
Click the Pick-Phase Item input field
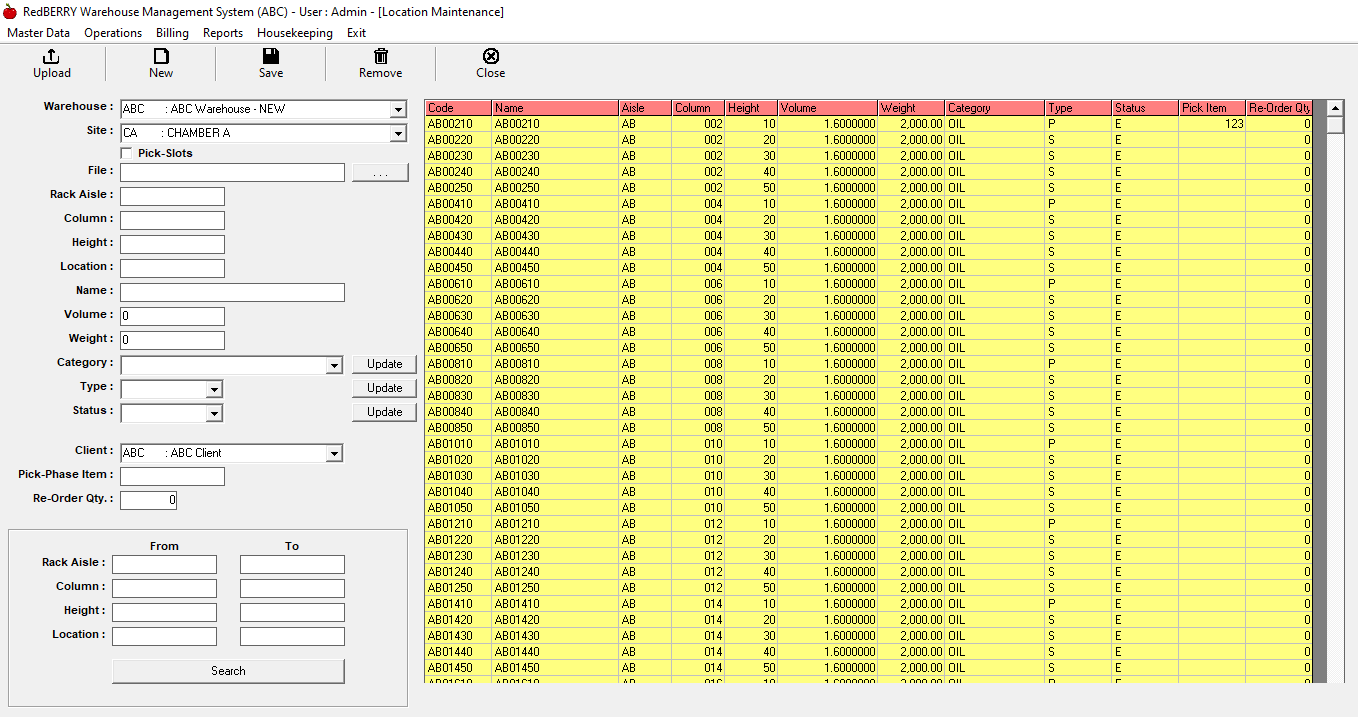[x=172, y=477]
